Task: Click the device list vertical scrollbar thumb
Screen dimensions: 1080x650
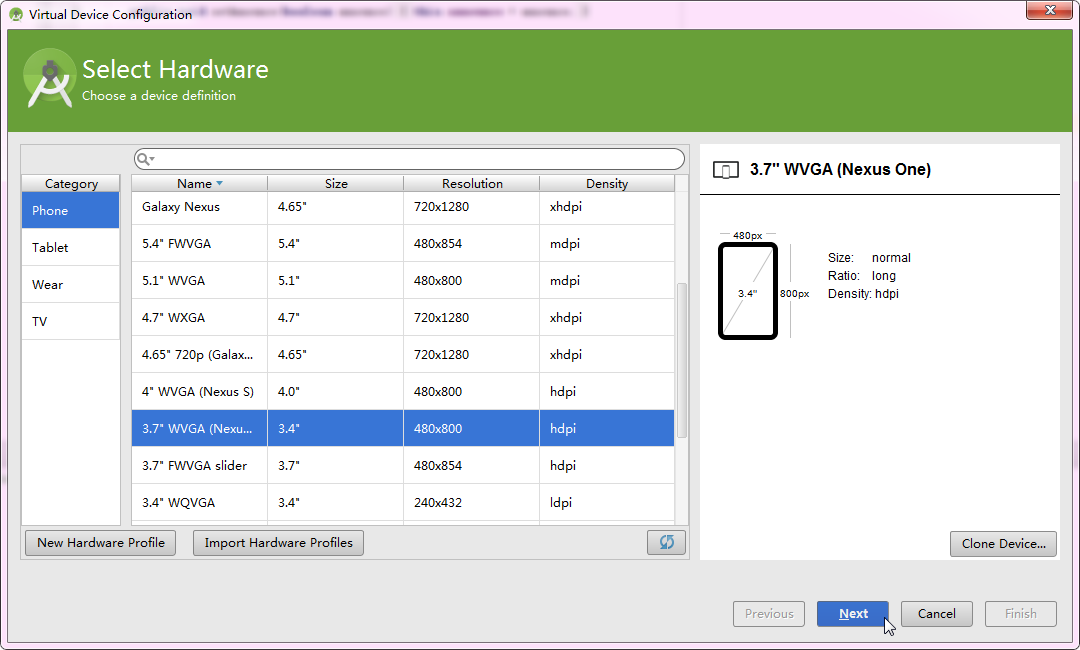Action: pos(682,360)
